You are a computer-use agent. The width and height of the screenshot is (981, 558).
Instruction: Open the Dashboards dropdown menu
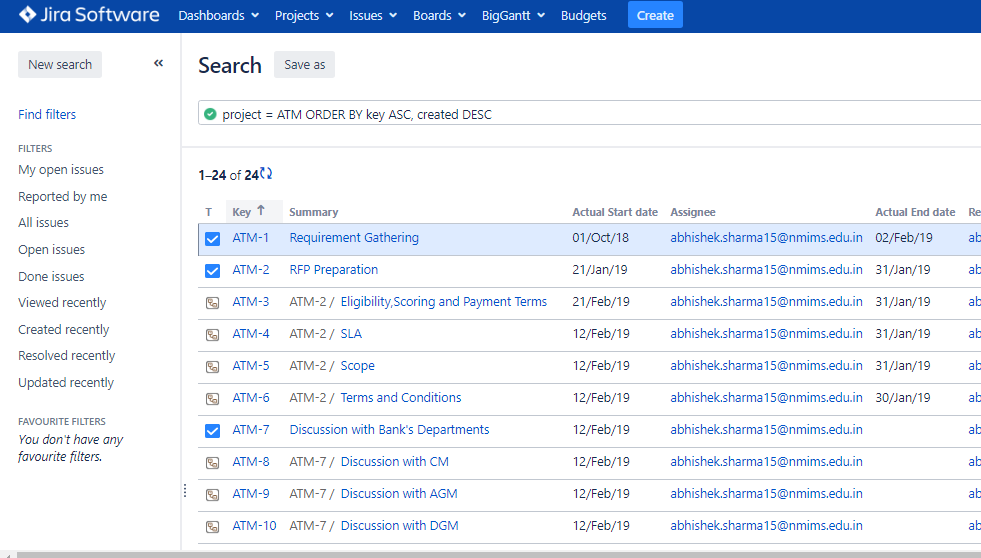[x=218, y=16]
